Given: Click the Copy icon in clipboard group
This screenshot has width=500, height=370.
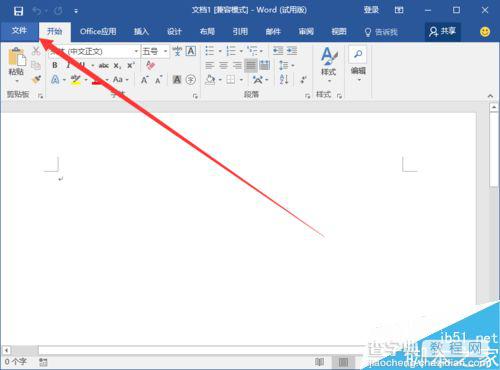Looking at the screenshot, I should point(36,65).
